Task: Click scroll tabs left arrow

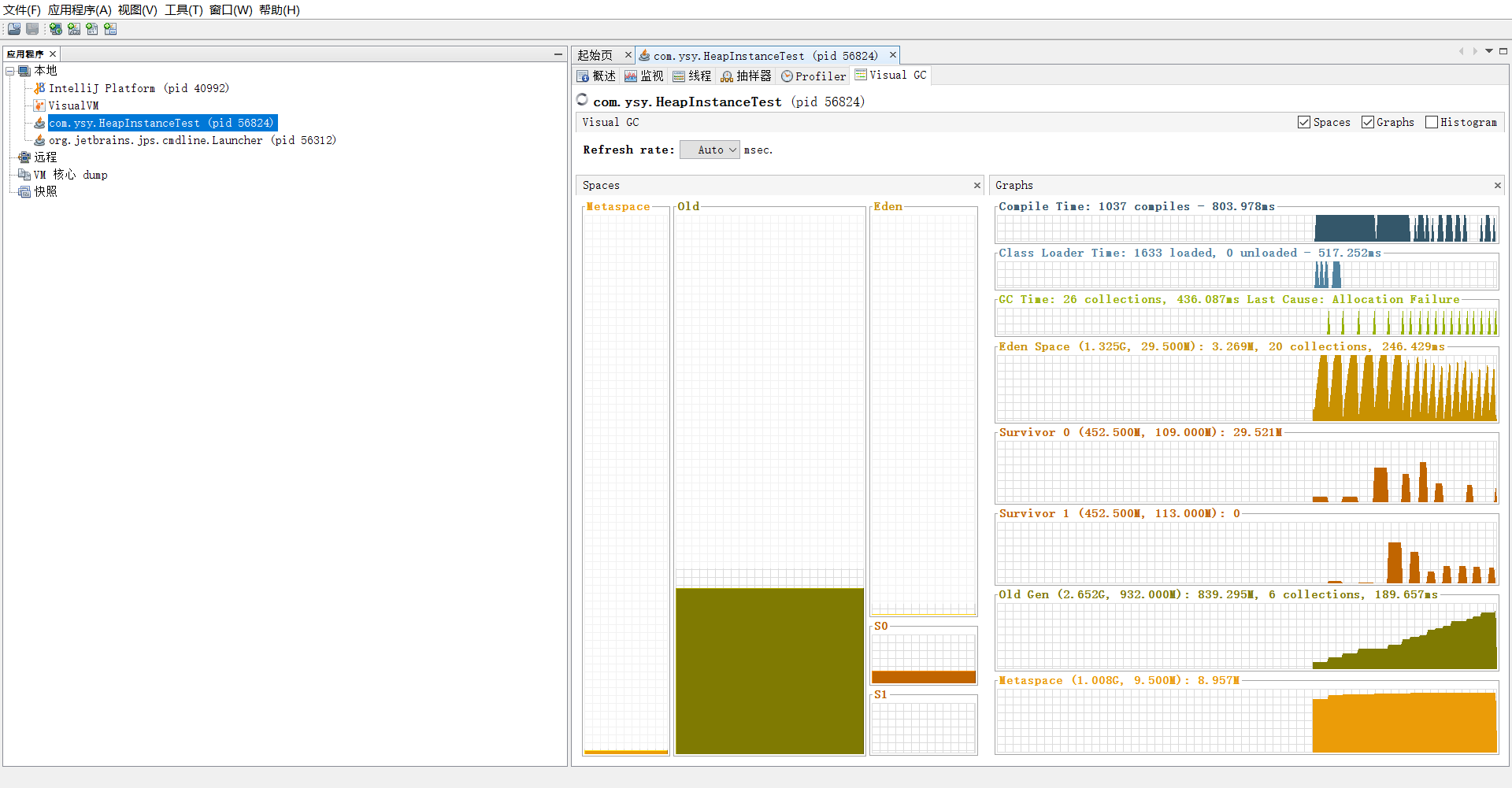Action: 1462,51
